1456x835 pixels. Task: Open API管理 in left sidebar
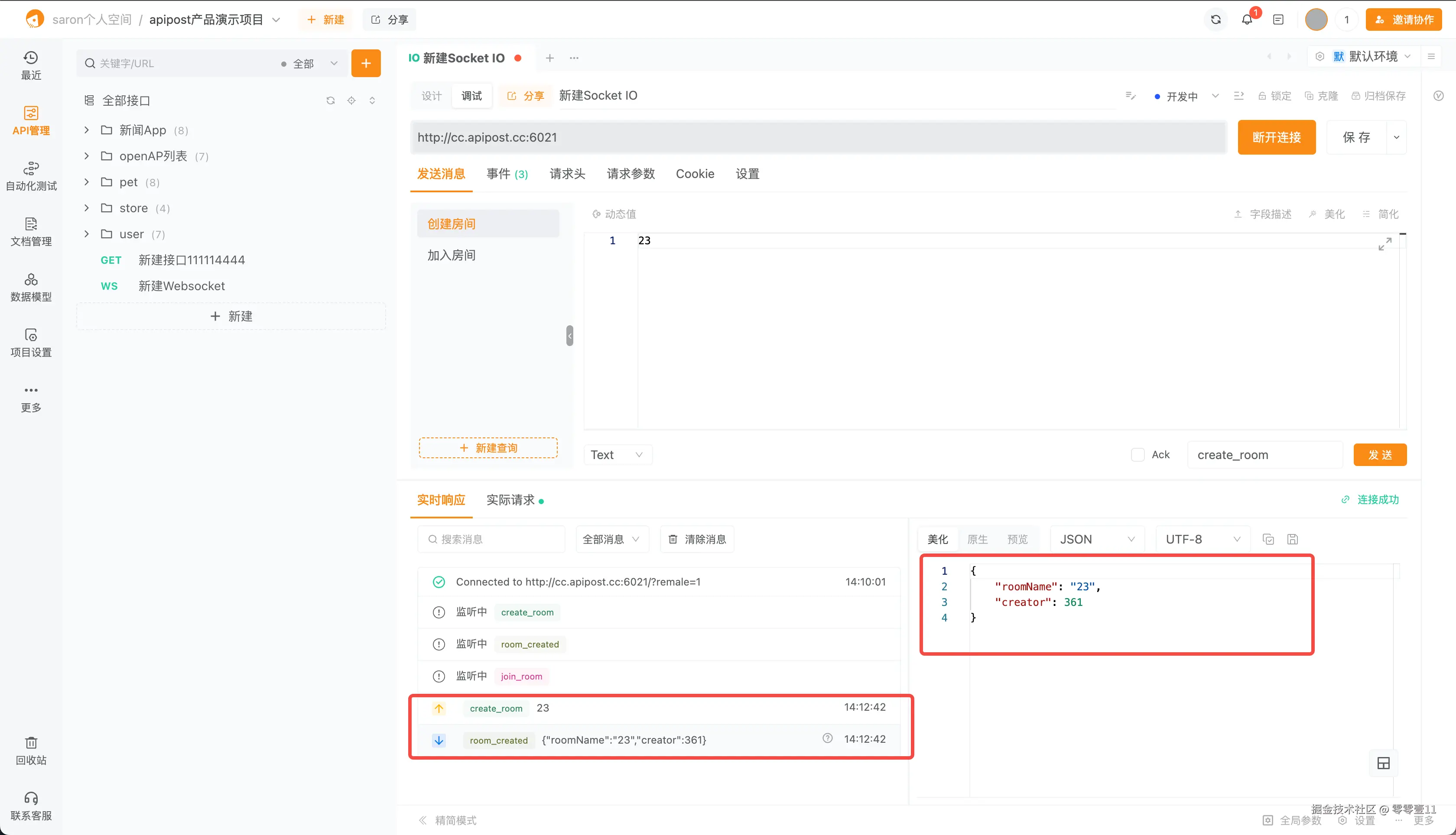point(31,120)
